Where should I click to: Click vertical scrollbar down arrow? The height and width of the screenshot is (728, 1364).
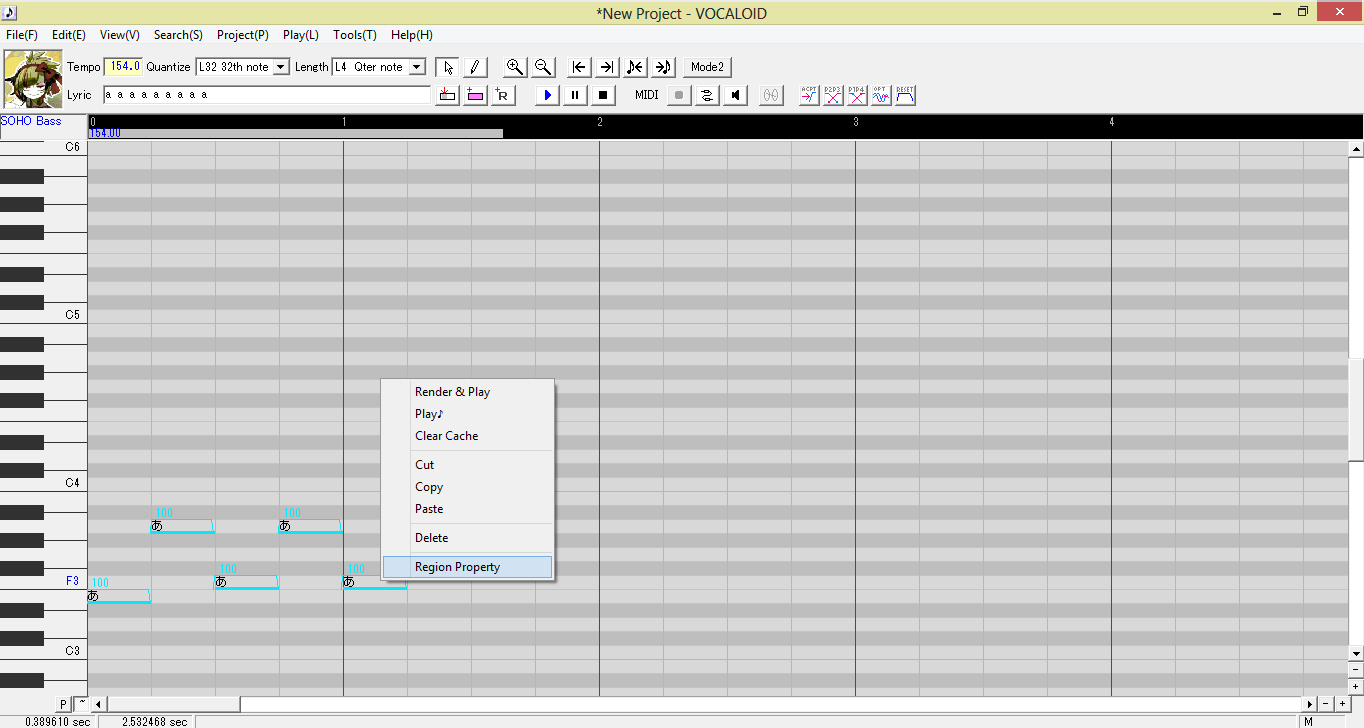[1356, 653]
